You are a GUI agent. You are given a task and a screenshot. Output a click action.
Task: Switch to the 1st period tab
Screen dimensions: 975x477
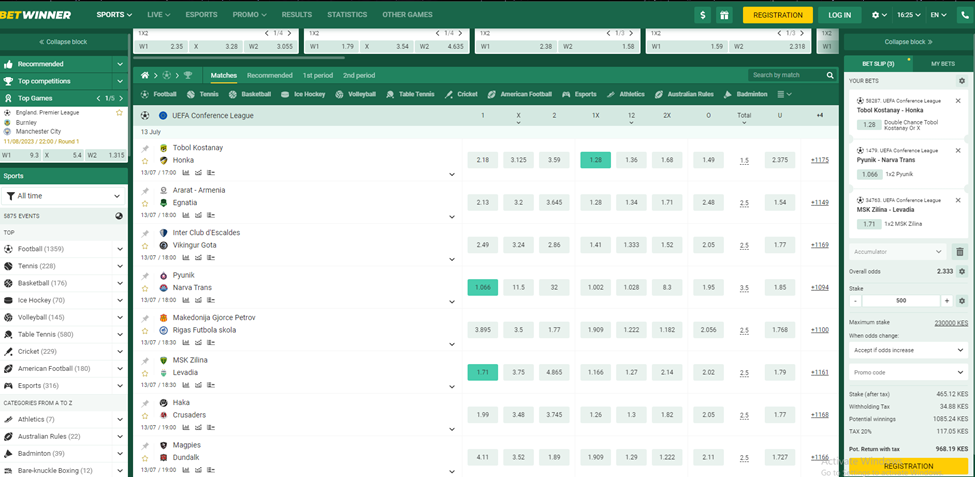(x=318, y=75)
